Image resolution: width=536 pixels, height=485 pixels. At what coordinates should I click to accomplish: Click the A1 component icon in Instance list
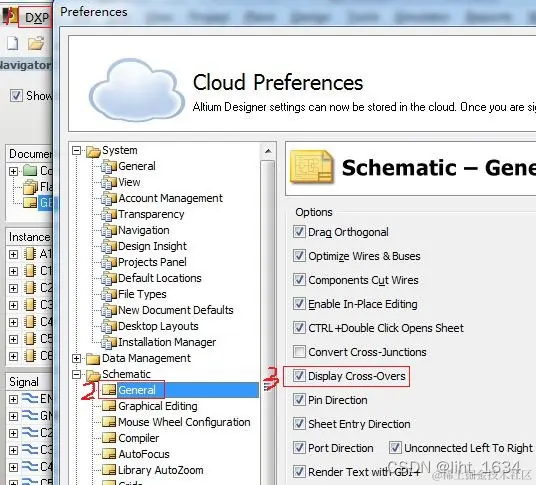click(30, 254)
